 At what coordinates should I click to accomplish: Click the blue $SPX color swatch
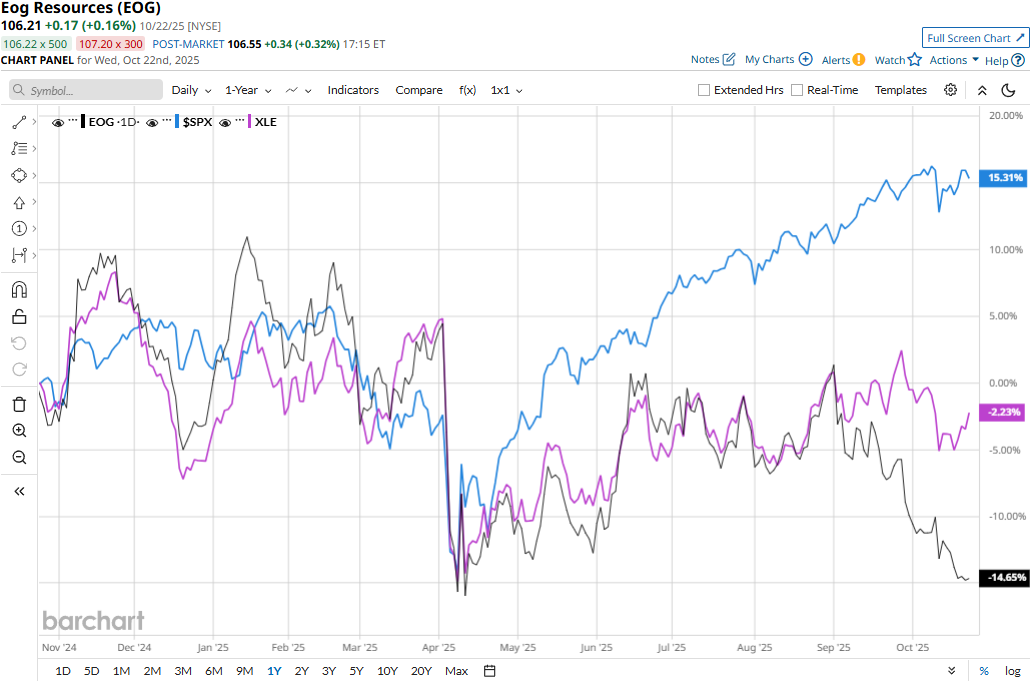(x=177, y=122)
